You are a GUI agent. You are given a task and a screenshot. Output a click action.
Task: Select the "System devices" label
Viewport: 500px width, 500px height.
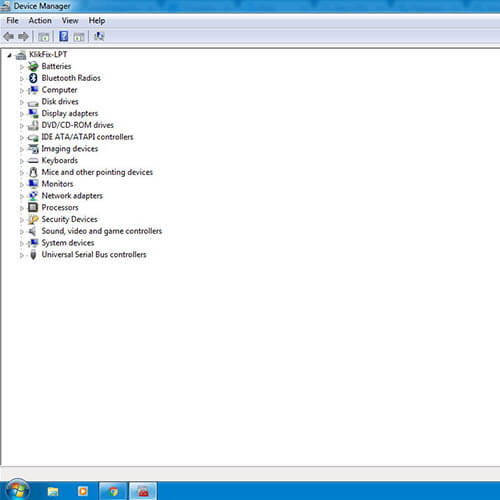[x=68, y=243]
